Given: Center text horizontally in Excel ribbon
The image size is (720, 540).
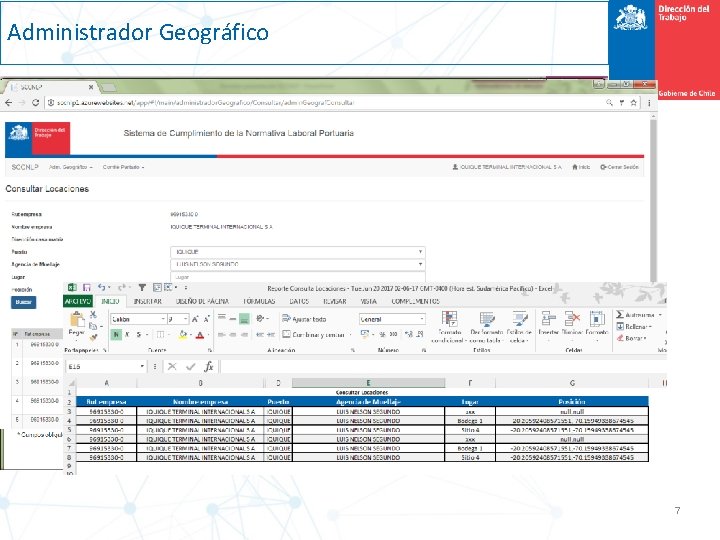Looking at the screenshot, I should pos(233,335).
